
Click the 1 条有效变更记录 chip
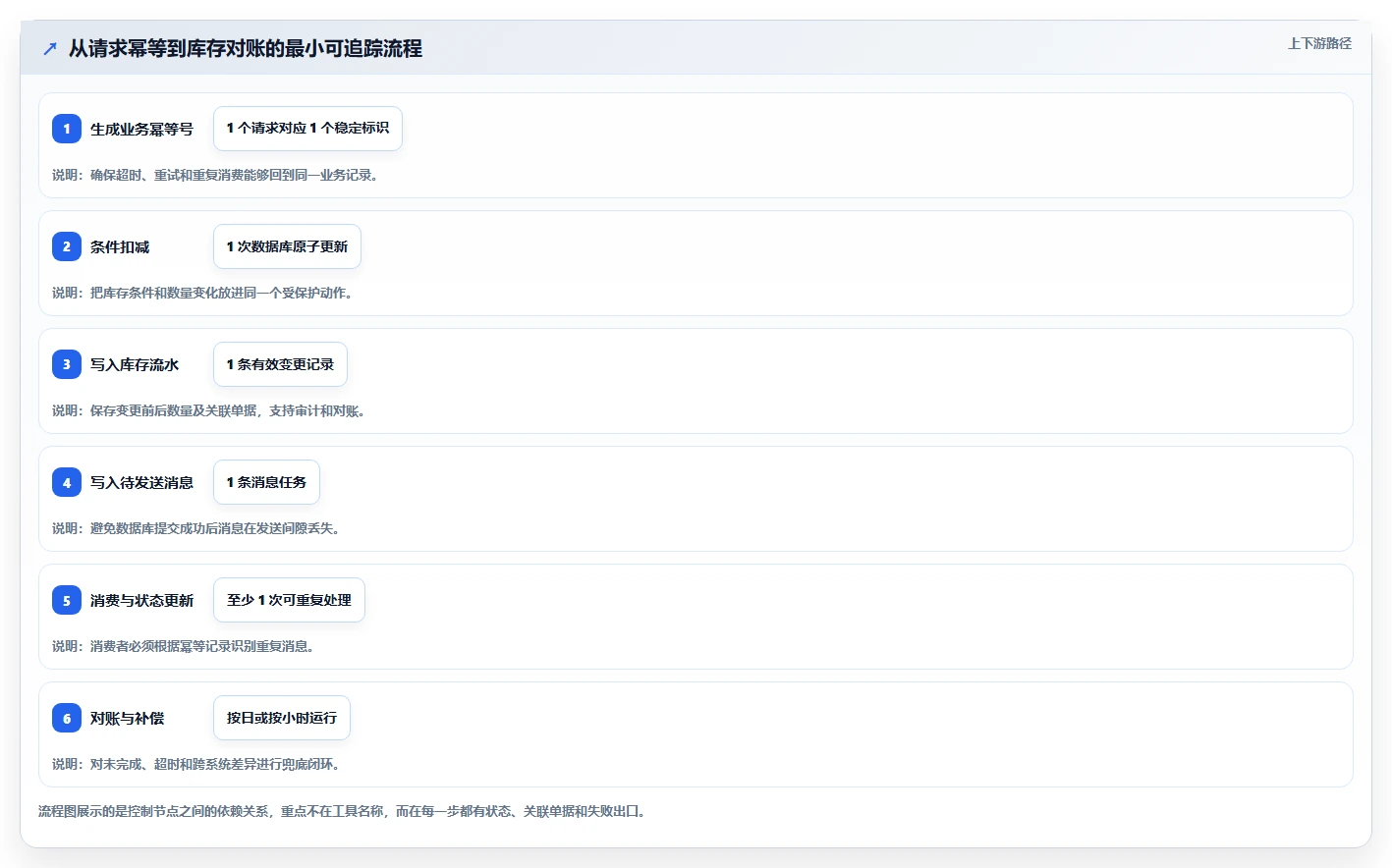coord(280,364)
